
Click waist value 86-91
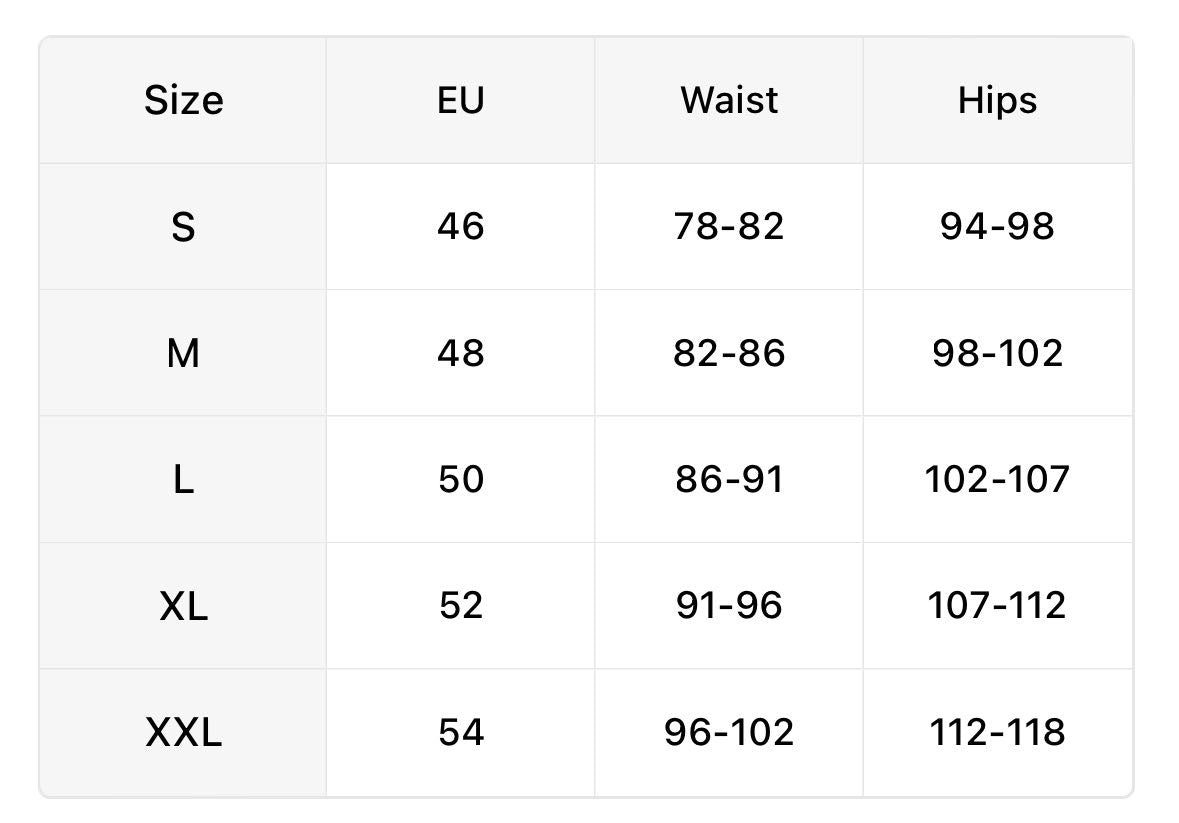coord(729,480)
